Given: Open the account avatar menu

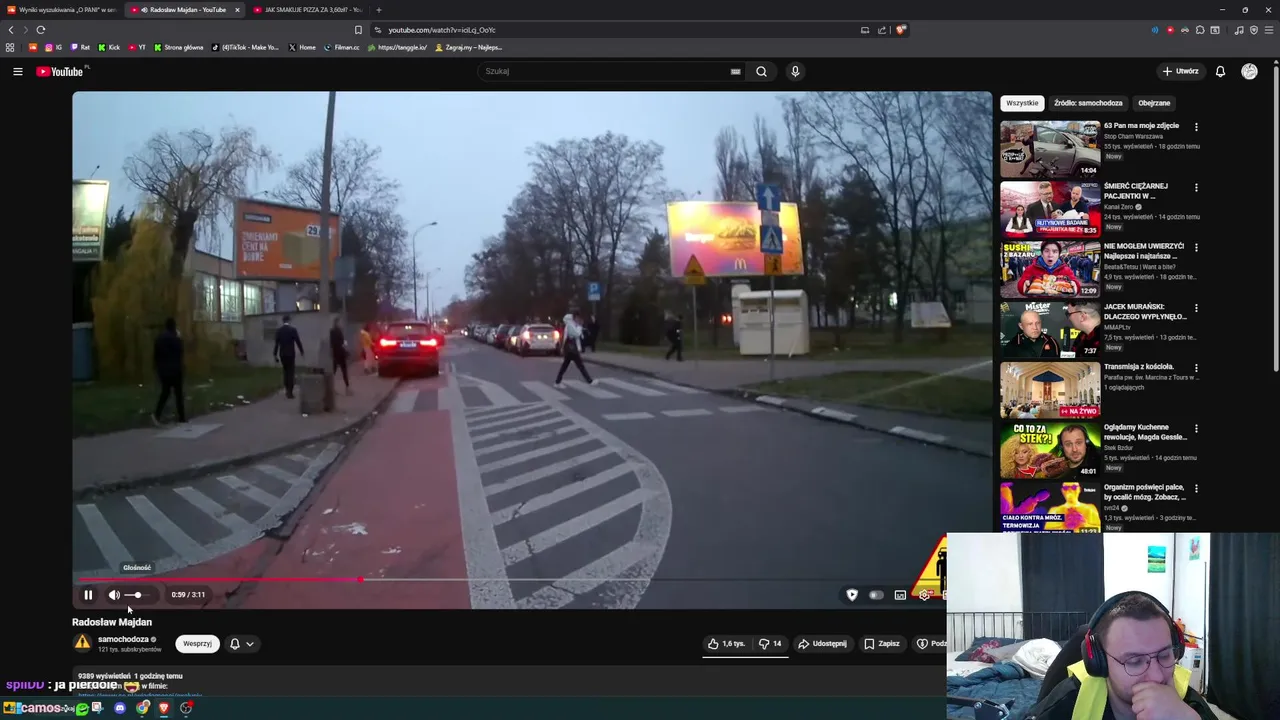Looking at the screenshot, I should 1249,71.
